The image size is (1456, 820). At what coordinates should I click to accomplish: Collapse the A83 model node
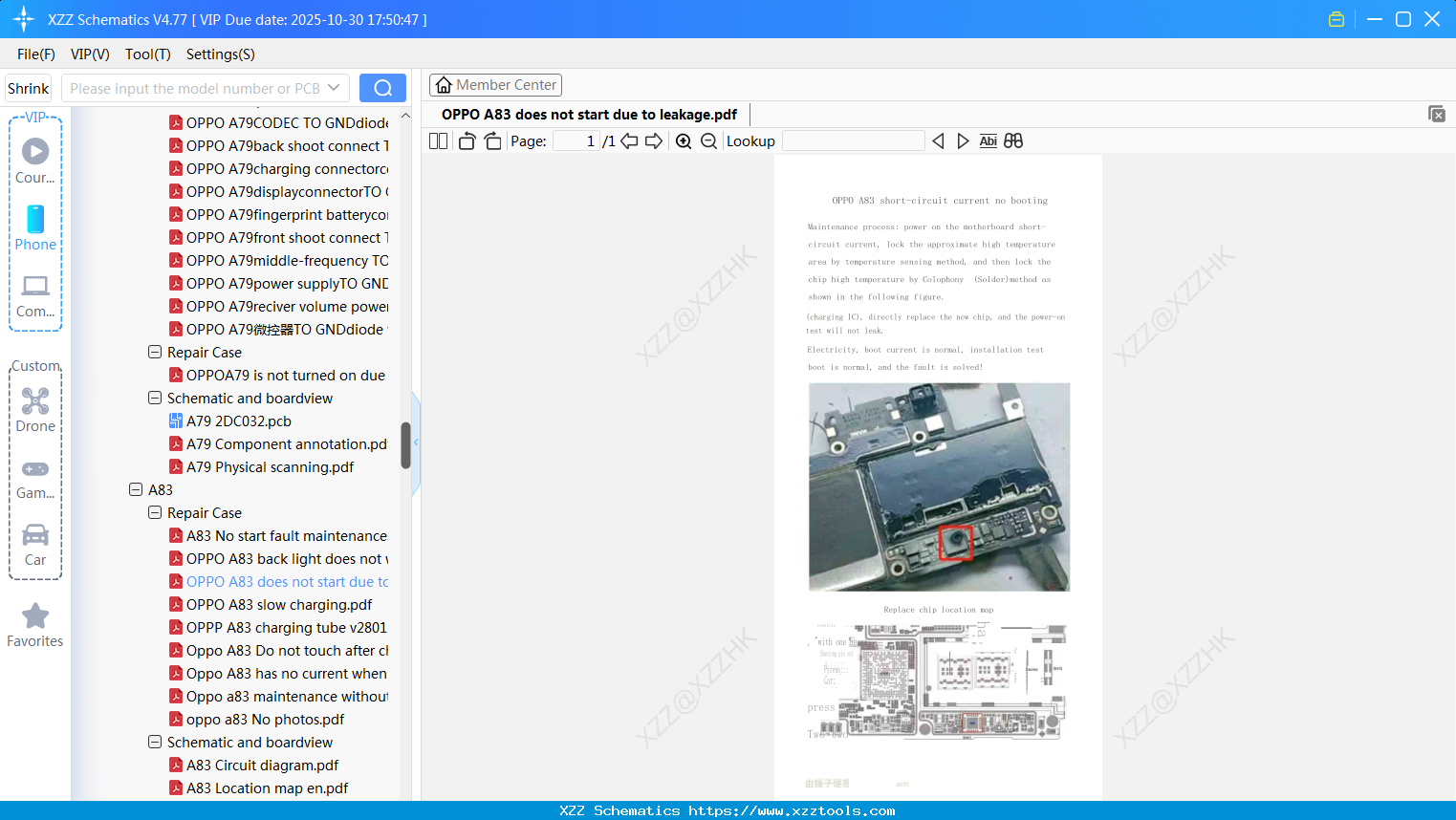[136, 489]
